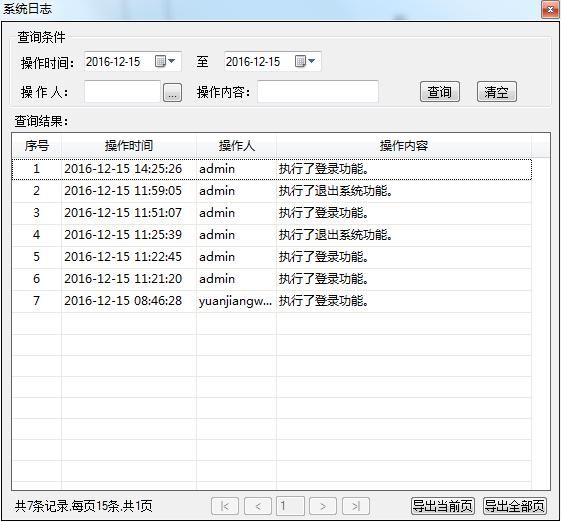Select the row with time 11:22:45
Image resolution: width=561 pixels, height=522 pixels.
click(x=272, y=257)
